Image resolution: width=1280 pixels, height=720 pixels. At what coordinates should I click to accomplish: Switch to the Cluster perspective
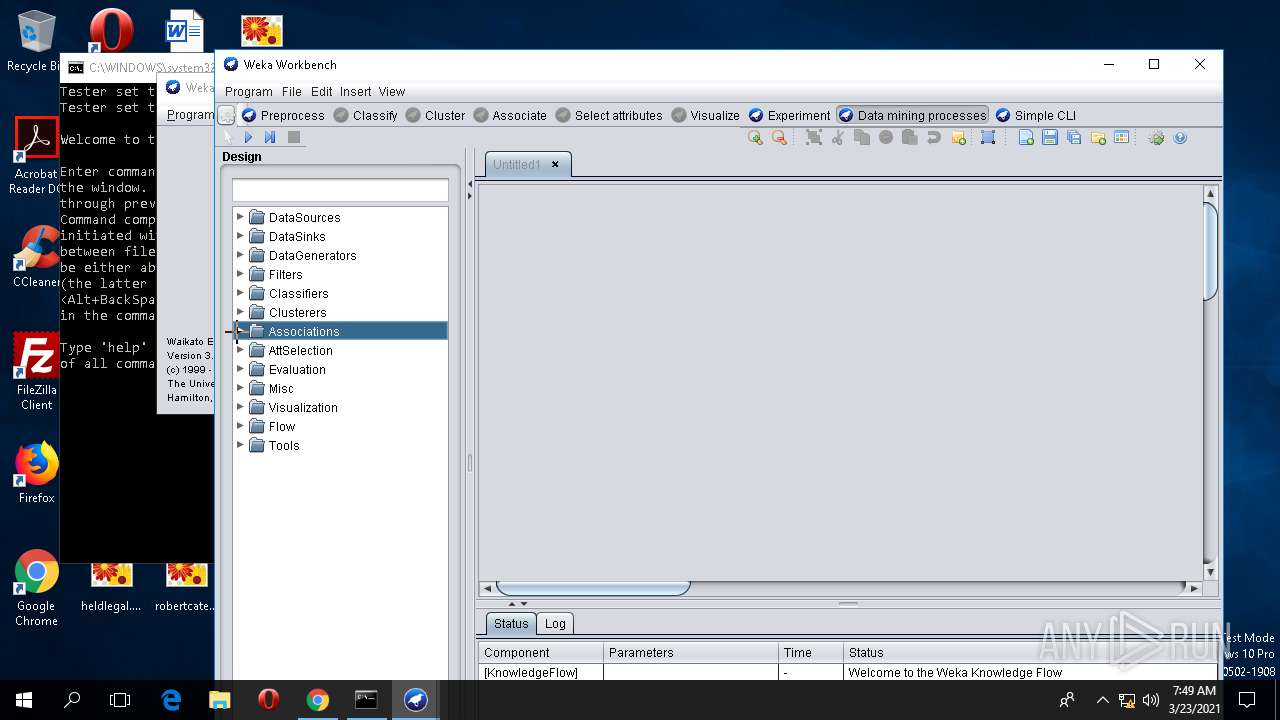pos(435,115)
